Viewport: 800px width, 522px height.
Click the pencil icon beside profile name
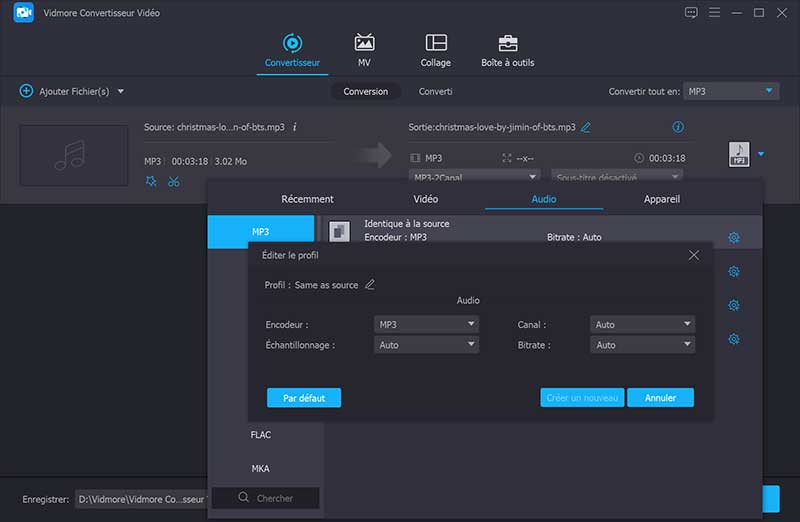(x=370, y=285)
